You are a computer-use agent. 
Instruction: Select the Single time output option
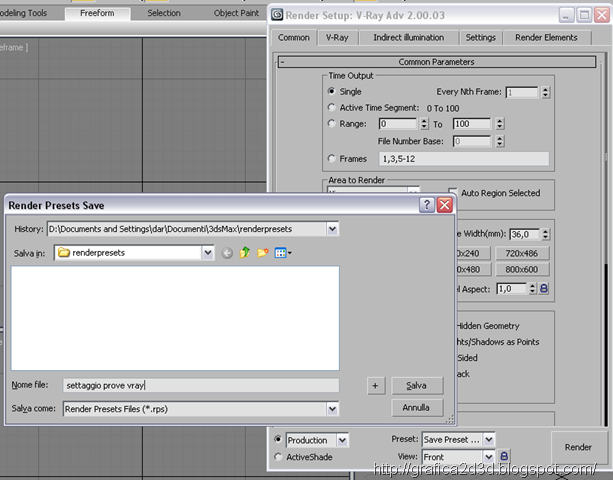pyautogui.click(x=332, y=92)
